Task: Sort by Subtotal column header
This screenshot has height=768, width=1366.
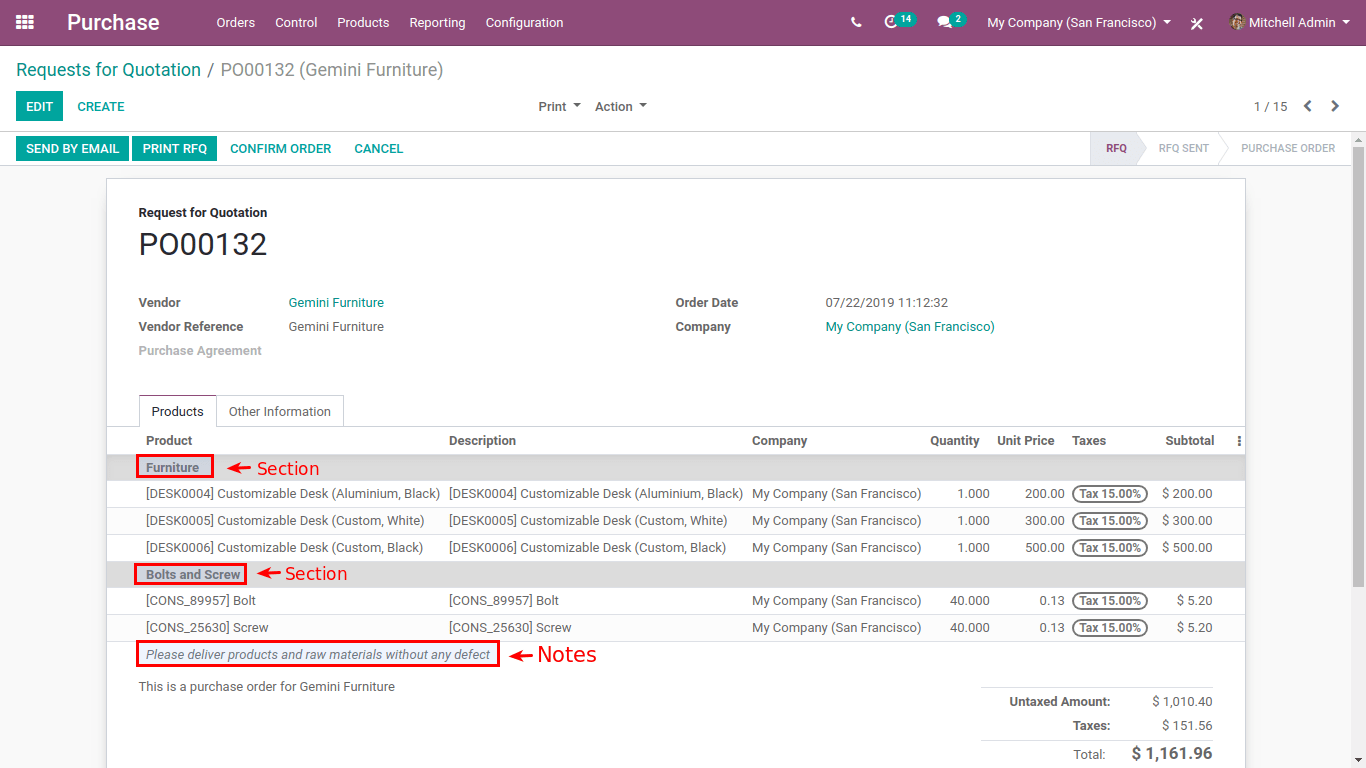Action: point(1190,441)
